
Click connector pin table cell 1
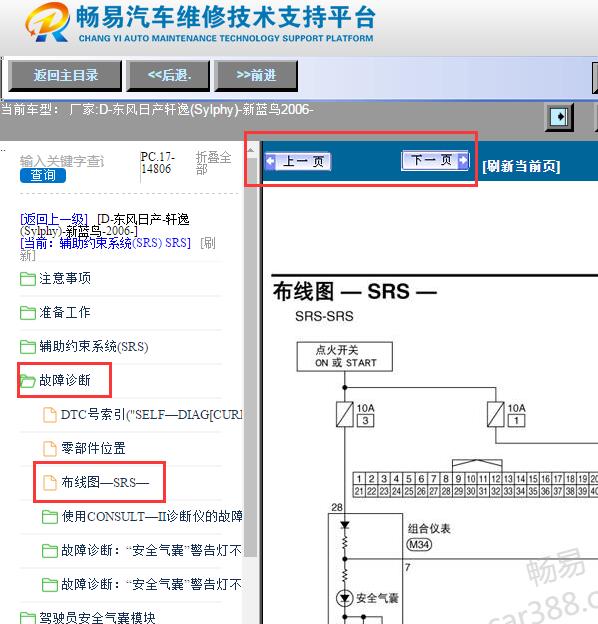359,478
